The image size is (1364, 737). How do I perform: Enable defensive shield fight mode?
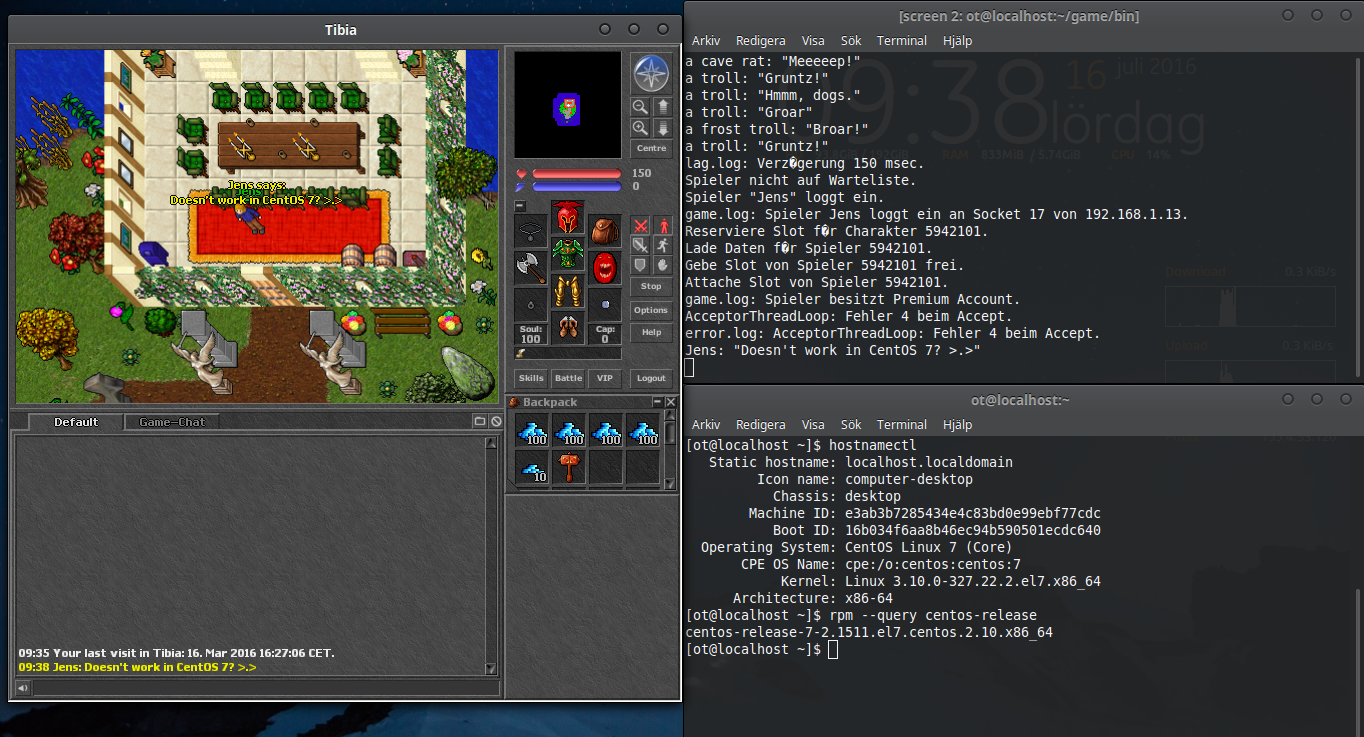pyautogui.click(x=640, y=265)
